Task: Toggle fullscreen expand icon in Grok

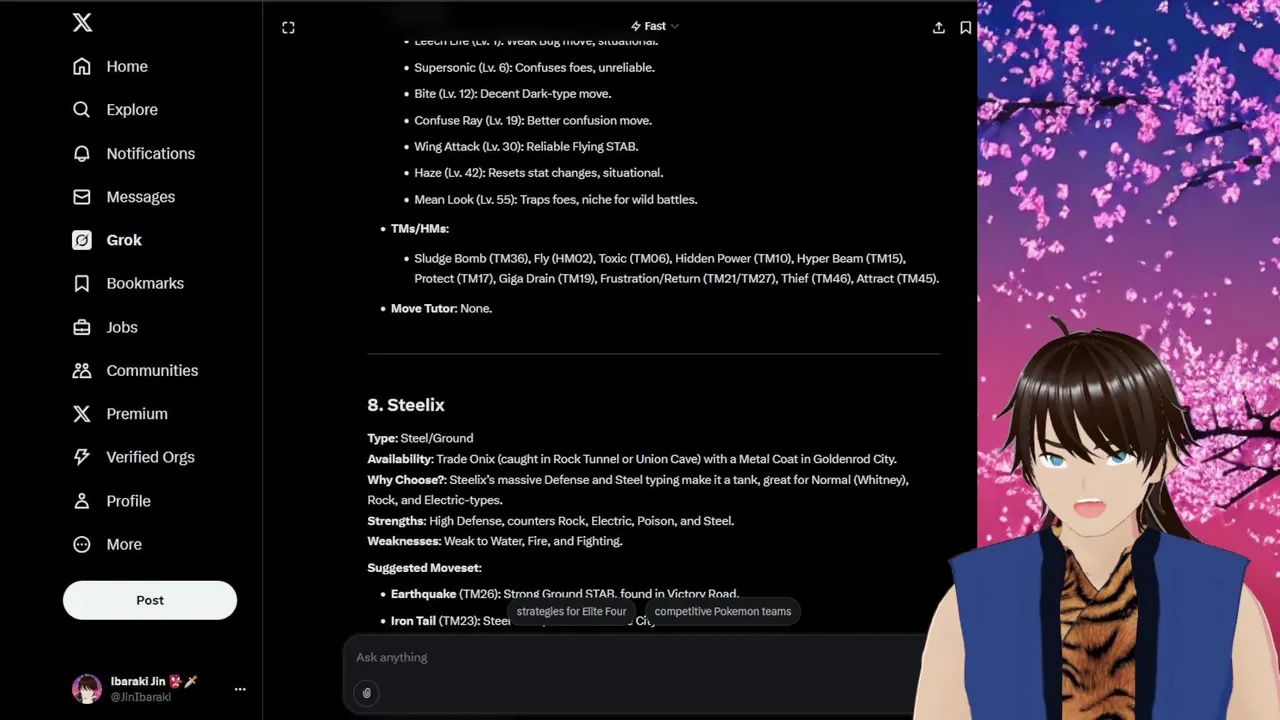Action: [x=288, y=28]
